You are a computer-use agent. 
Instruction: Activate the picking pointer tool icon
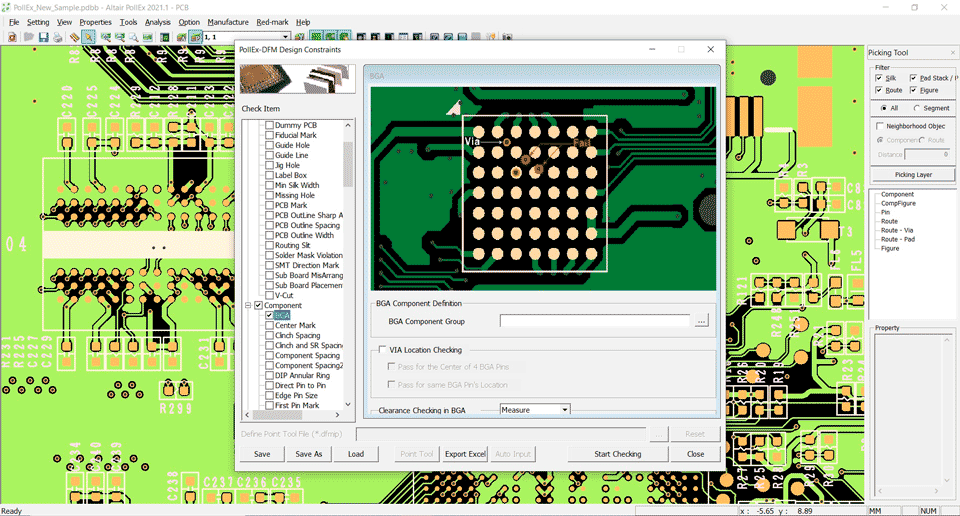(89, 37)
